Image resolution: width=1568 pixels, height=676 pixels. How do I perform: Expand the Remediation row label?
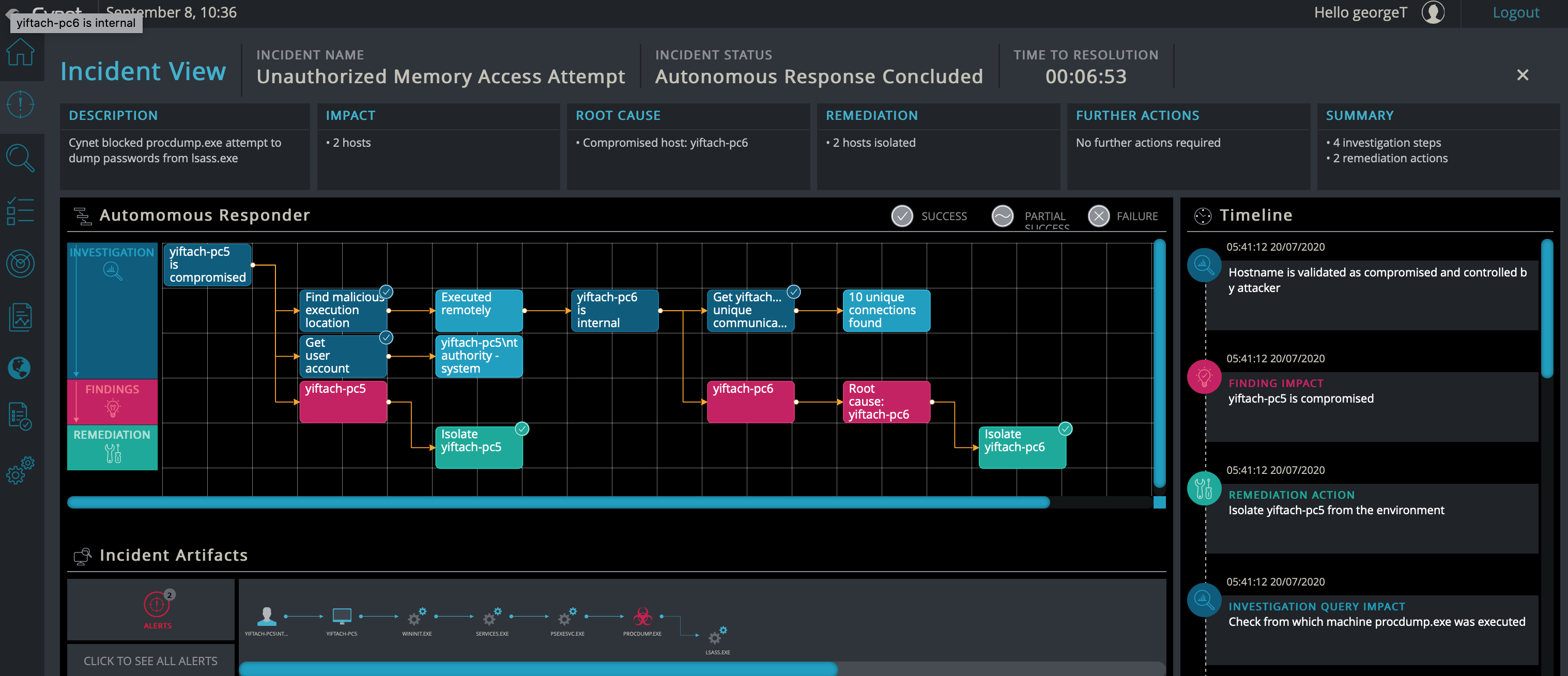click(112, 446)
